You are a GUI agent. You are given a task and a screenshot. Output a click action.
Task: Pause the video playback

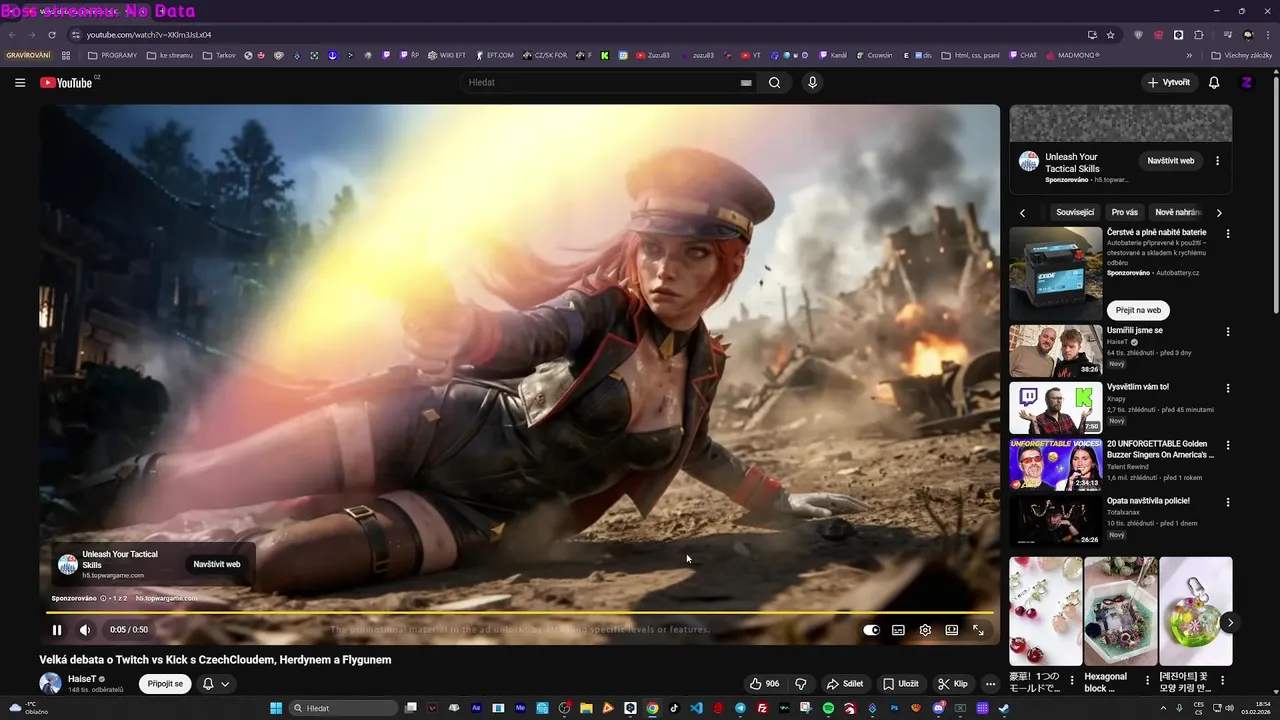point(57,630)
